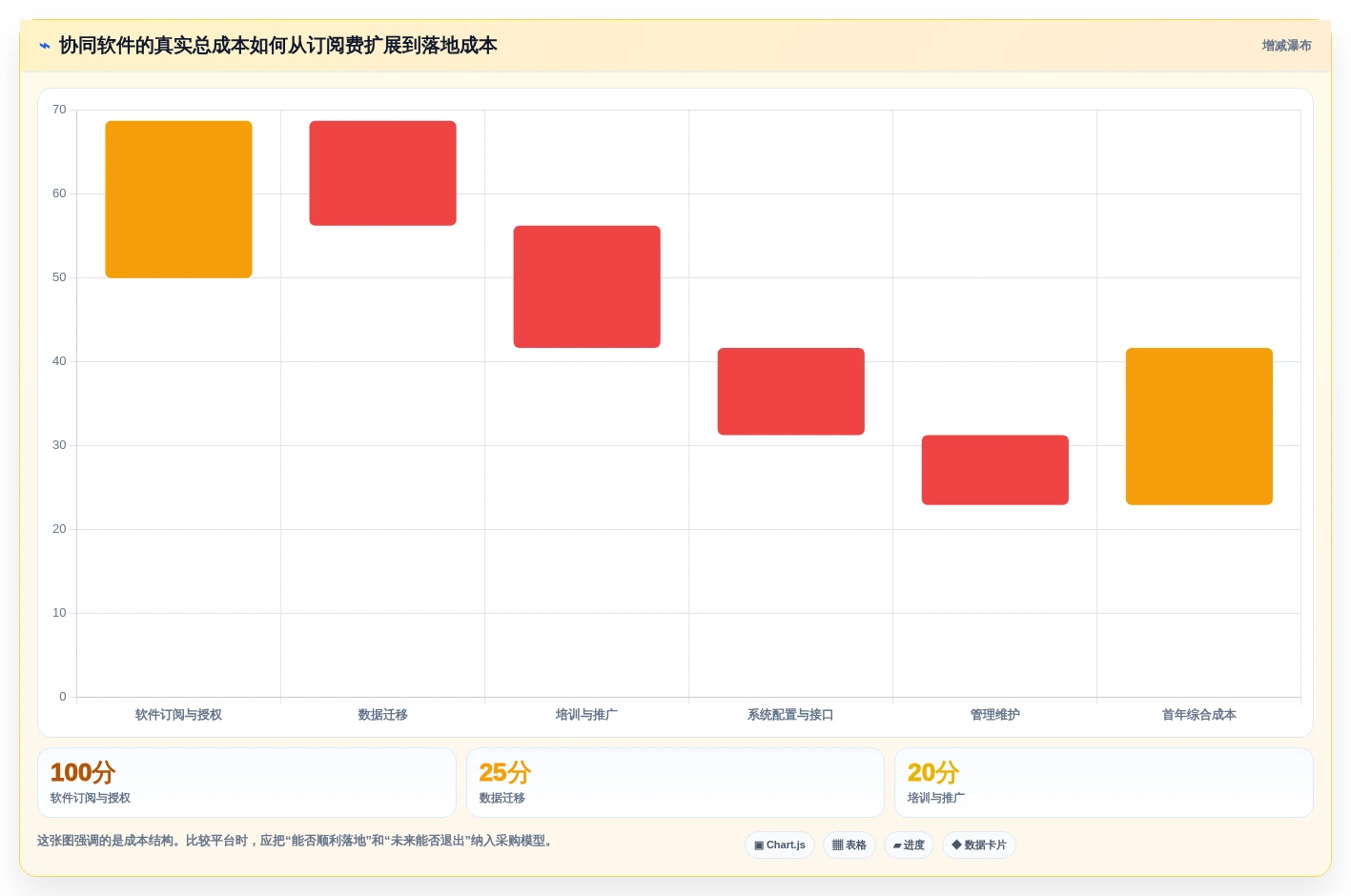Click the 10 y-axis tick label
Screen dimensions: 1351x896
point(59,613)
